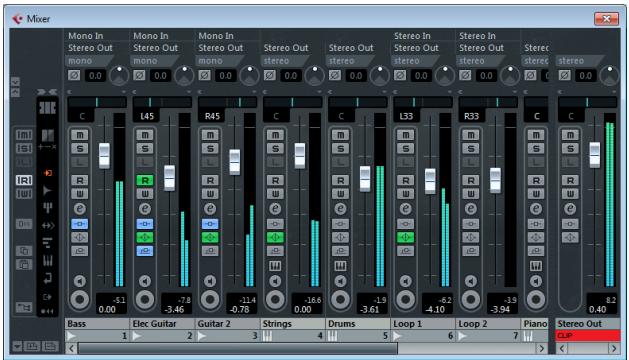Click the Bass volume fader handle
629x360 pixels.
point(104,155)
